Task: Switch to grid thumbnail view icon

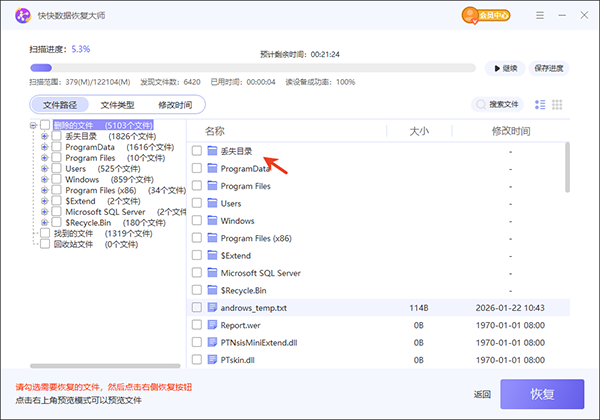Action: [557, 104]
